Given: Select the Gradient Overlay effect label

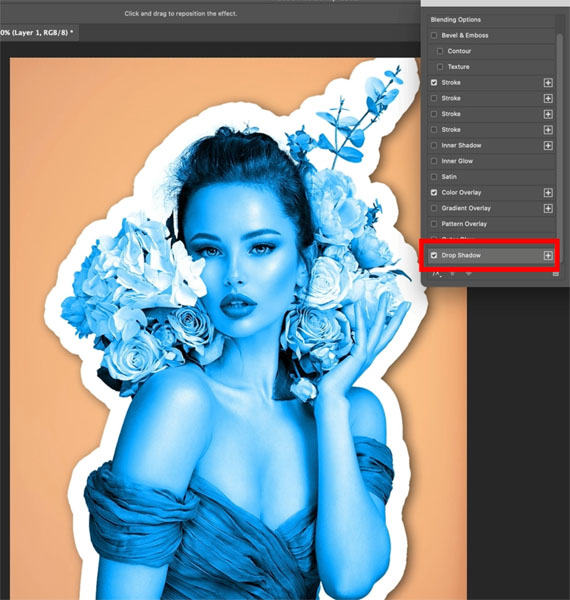Looking at the screenshot, I should click(466, 208).
